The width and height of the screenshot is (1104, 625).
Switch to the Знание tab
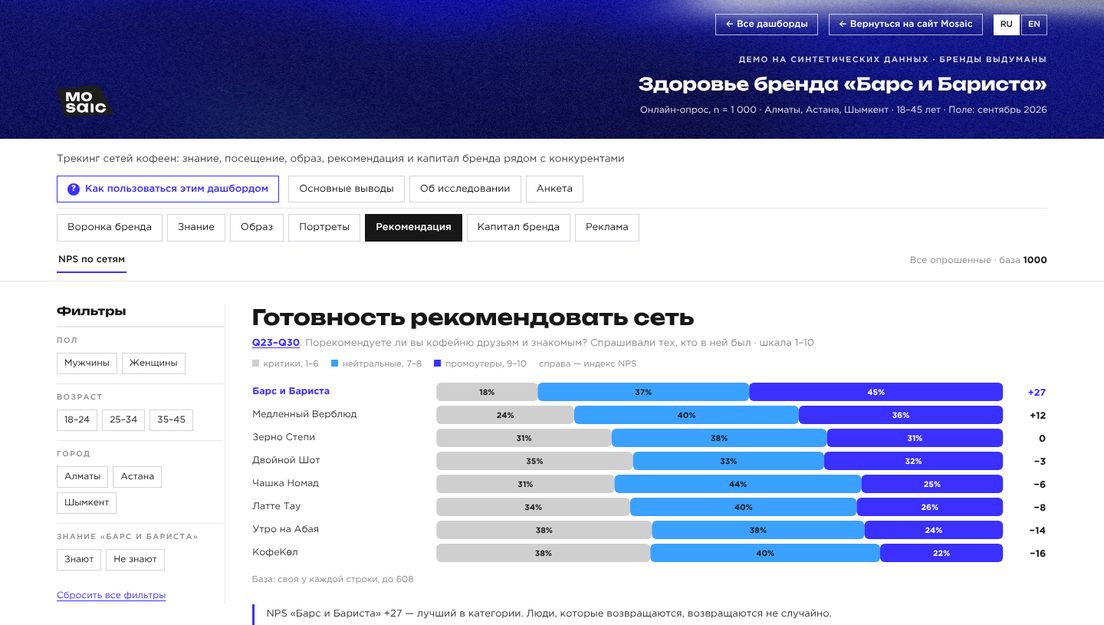point(196,227)
